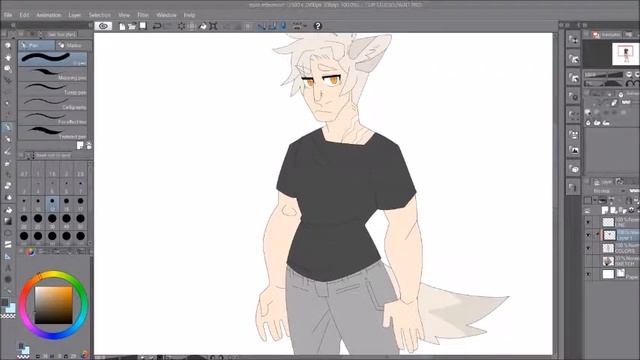Viewport: 640px width, 360px height.
Task: Pick a shade in the color square
Action: coord(53,305)
